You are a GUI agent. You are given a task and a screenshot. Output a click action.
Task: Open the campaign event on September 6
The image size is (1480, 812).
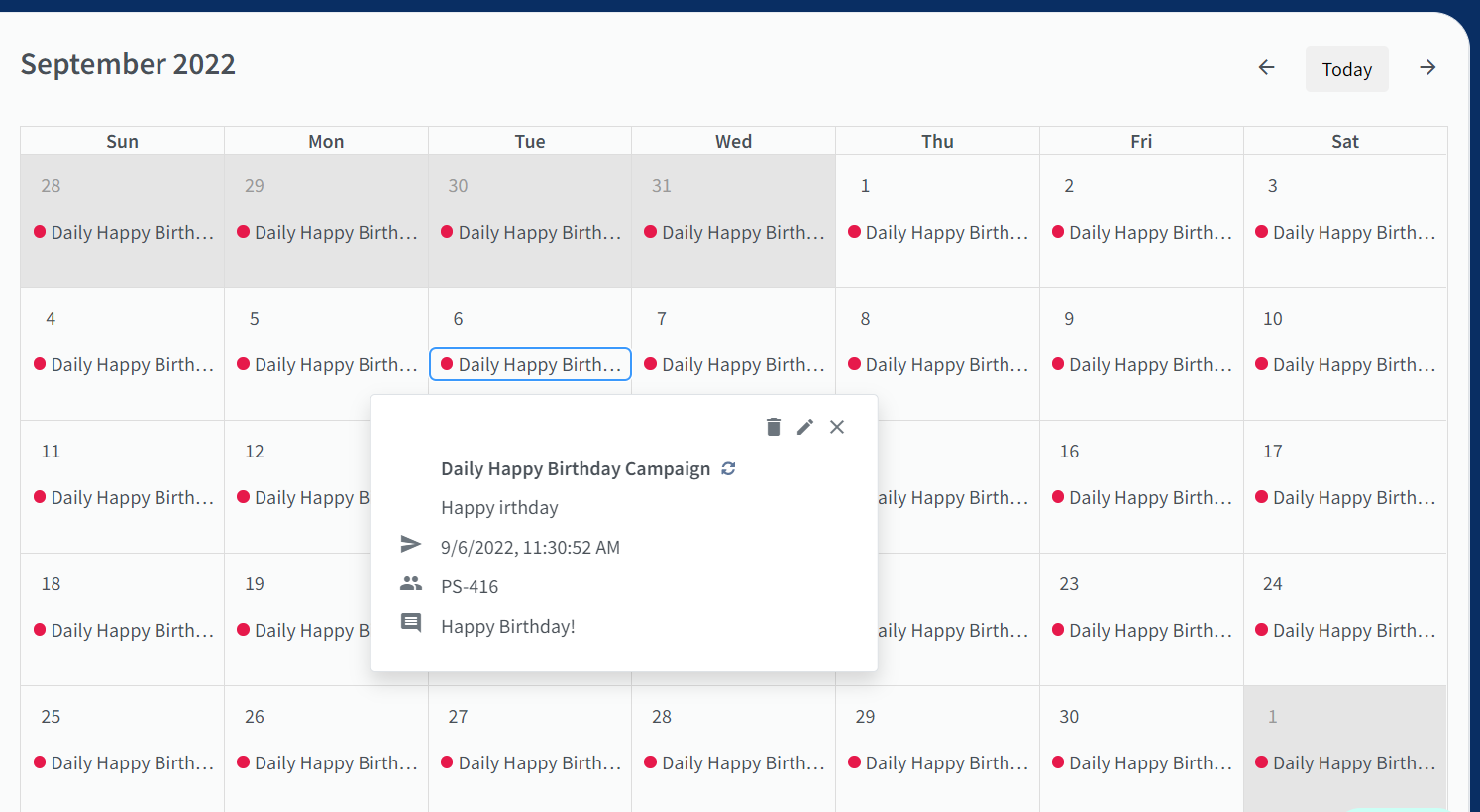530,364
